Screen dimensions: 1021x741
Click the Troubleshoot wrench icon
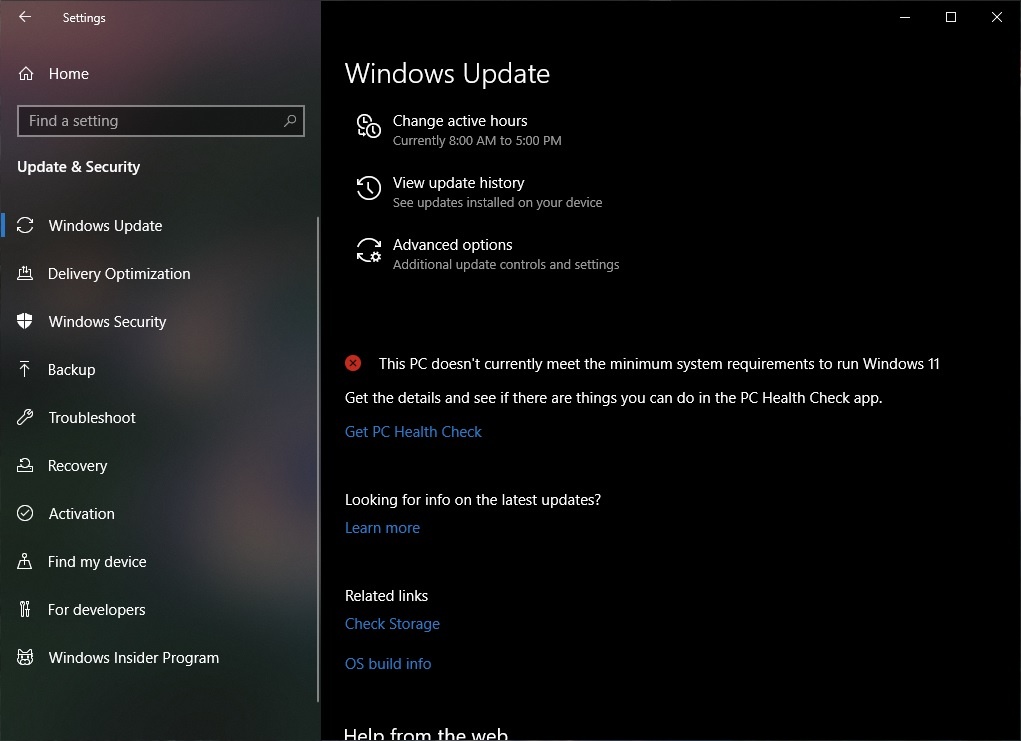(25, 417)
